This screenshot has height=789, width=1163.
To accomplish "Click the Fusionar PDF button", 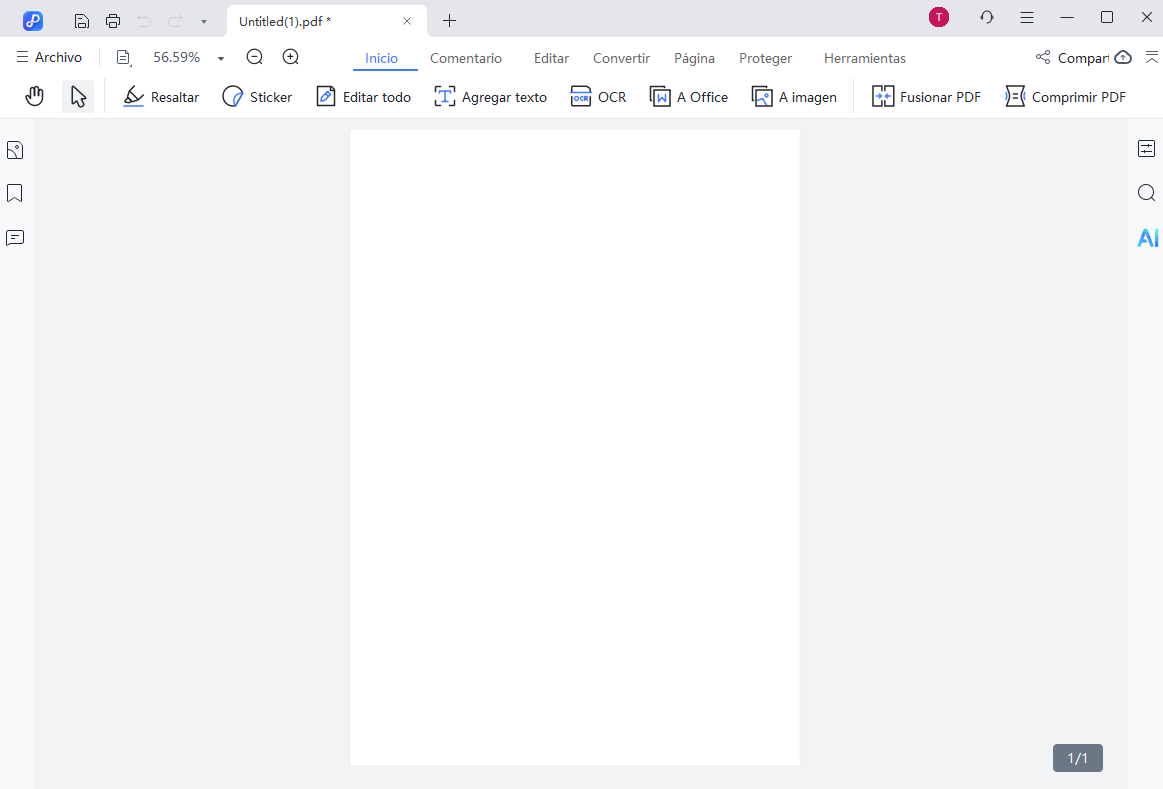I will pos(926,96).
